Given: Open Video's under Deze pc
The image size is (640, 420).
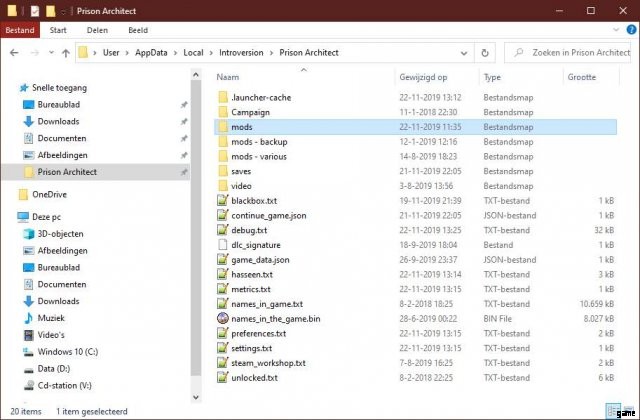Looking at the screenshot, I should click(x=51, y=335).
